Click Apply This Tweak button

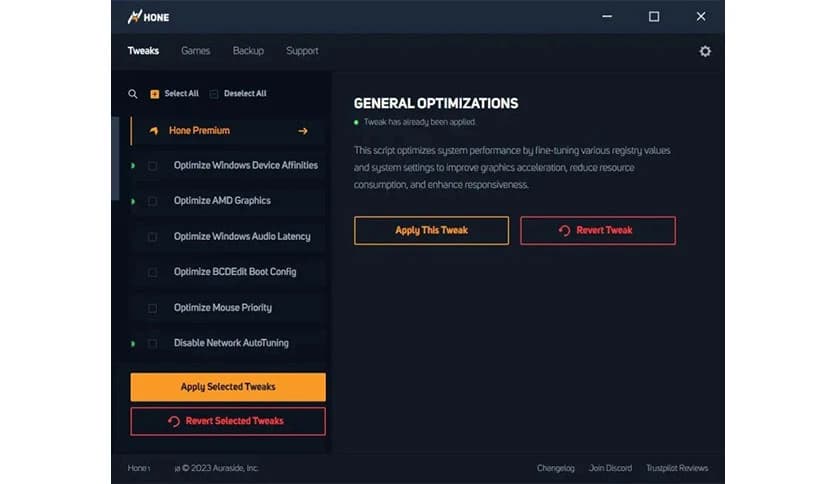pyautogui.click(x=431, y=230)
